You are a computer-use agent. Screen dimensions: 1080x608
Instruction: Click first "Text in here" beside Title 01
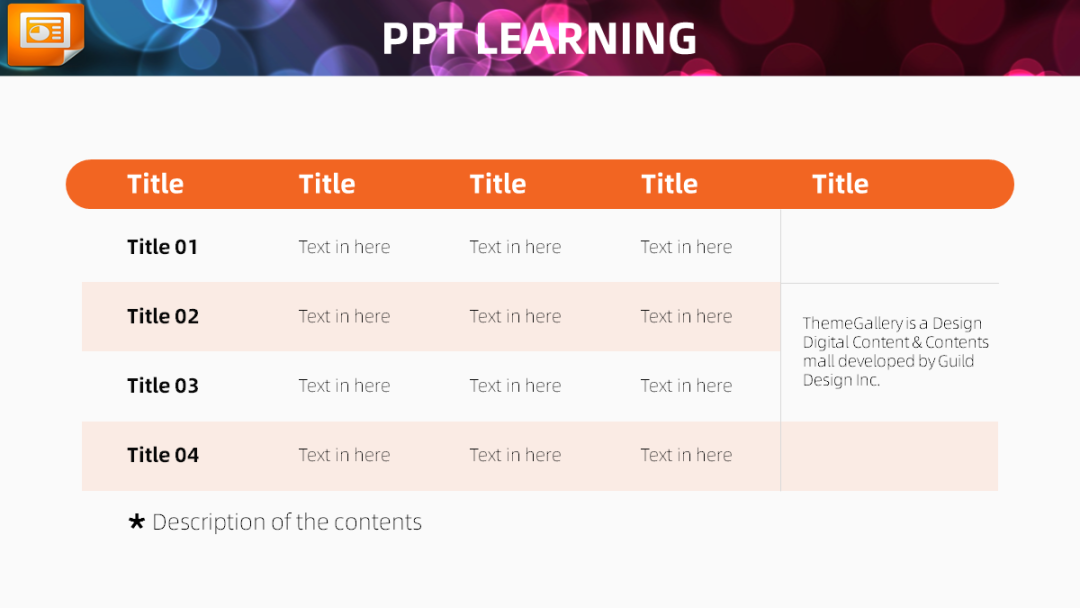click(x=344, y=247)
